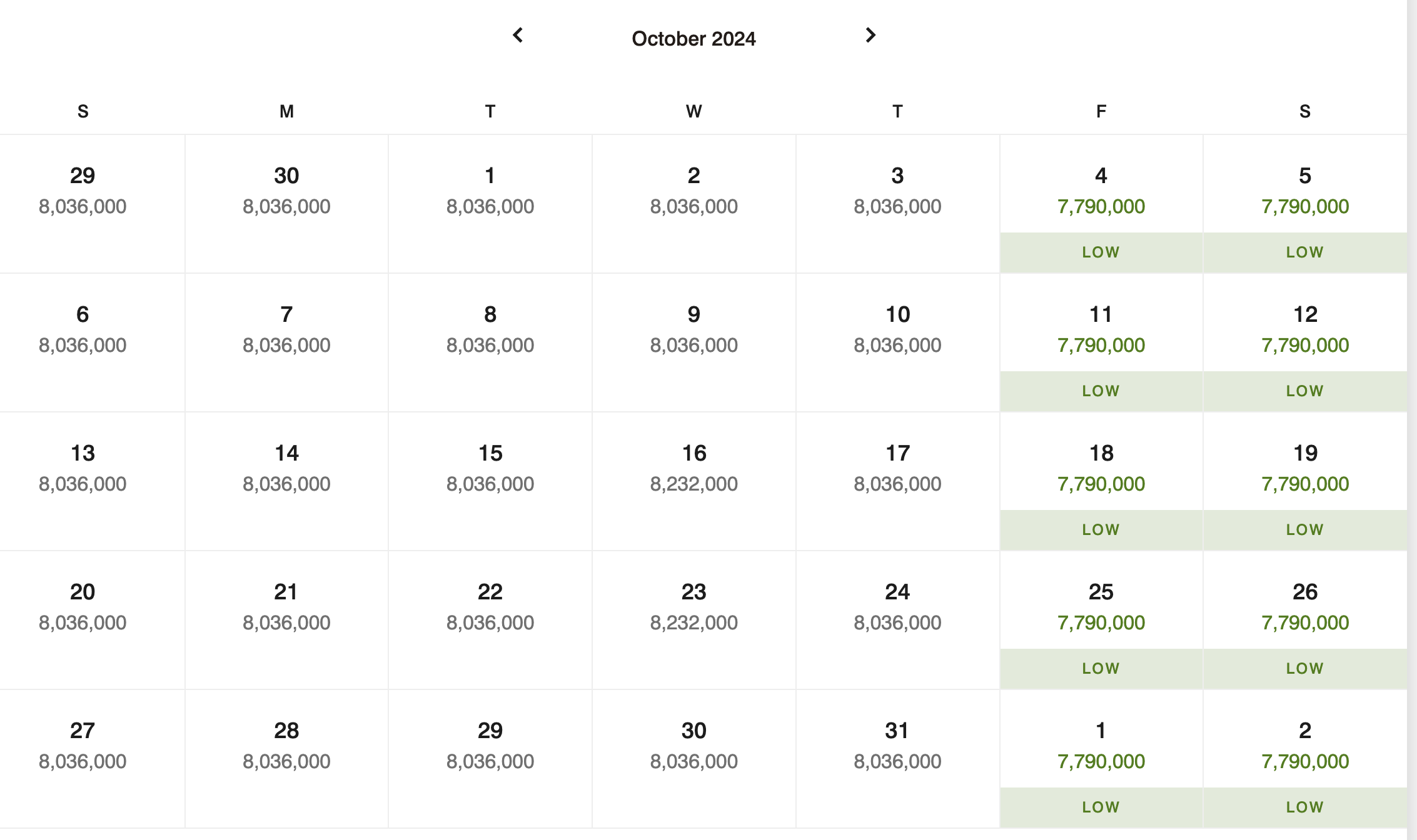Select October 1 date cell
This screenshot has width=1417, height=840.
(x=490, y=204)
